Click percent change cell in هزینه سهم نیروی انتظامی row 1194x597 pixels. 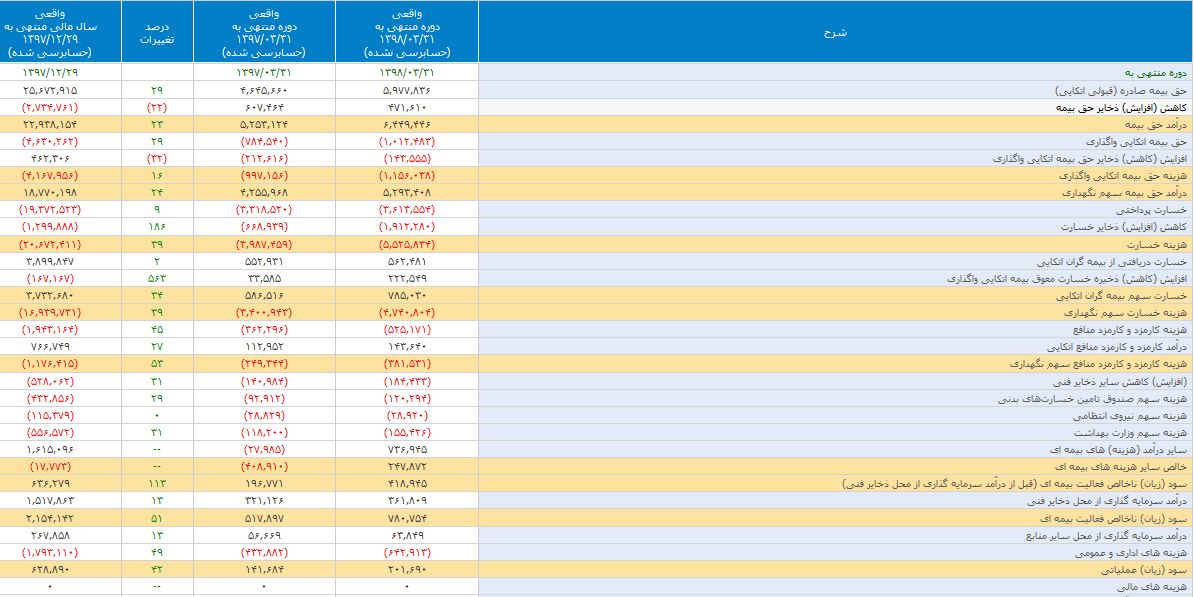click(x=157, y=416)
